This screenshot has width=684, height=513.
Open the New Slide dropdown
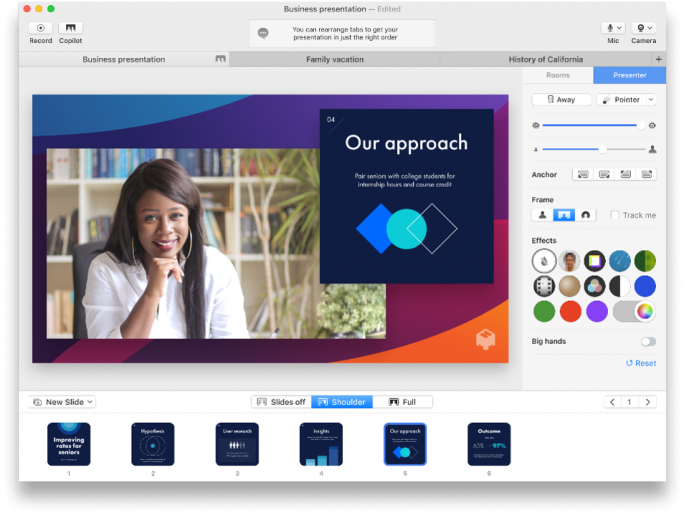62,402
